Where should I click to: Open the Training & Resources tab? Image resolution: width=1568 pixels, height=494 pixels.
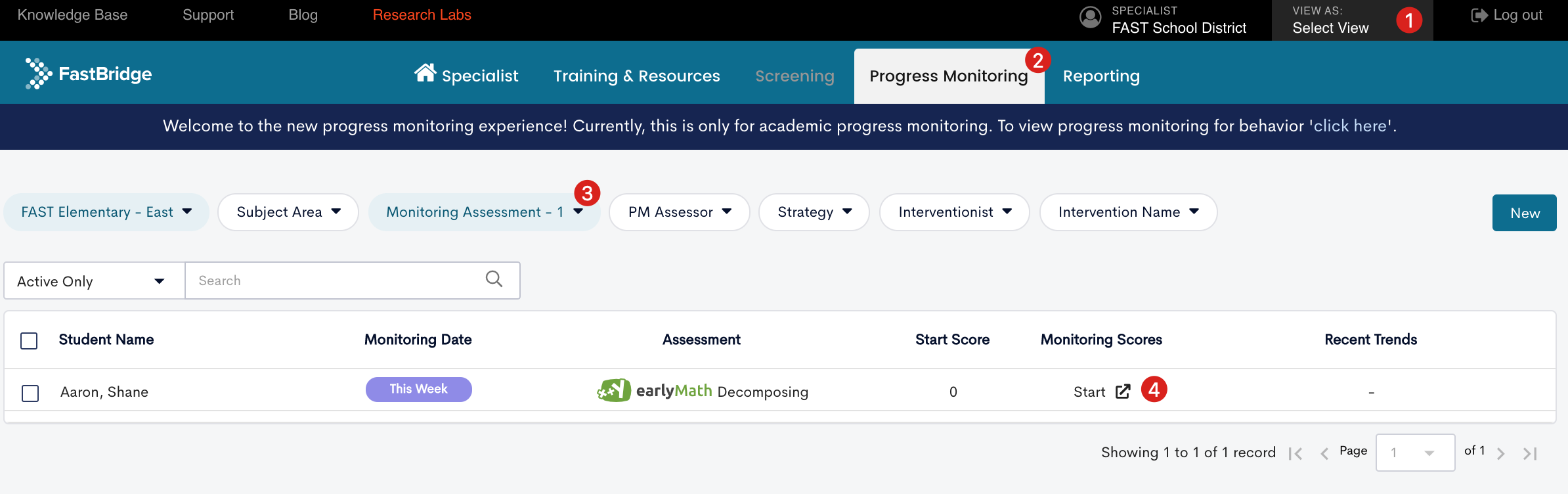636,76
